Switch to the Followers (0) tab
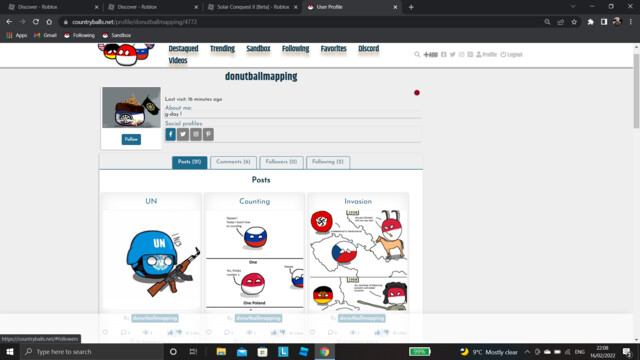This screenshot has width=640, height=360. (x=281, y=162)
